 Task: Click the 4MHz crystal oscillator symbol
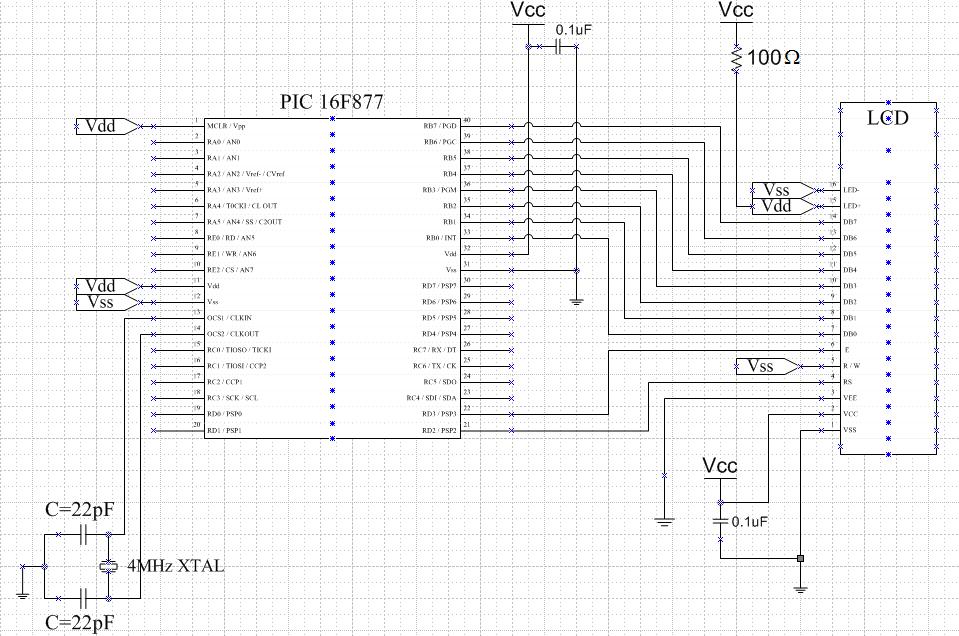108,566
